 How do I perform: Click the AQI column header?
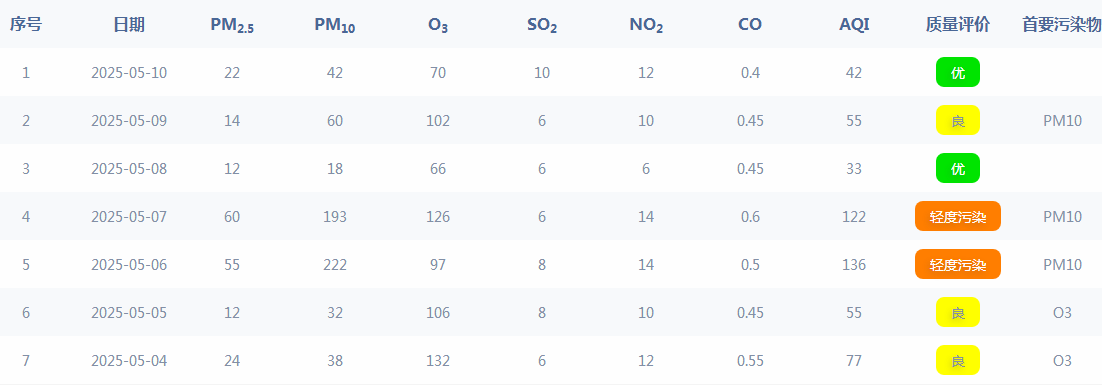tap(854, 25)
